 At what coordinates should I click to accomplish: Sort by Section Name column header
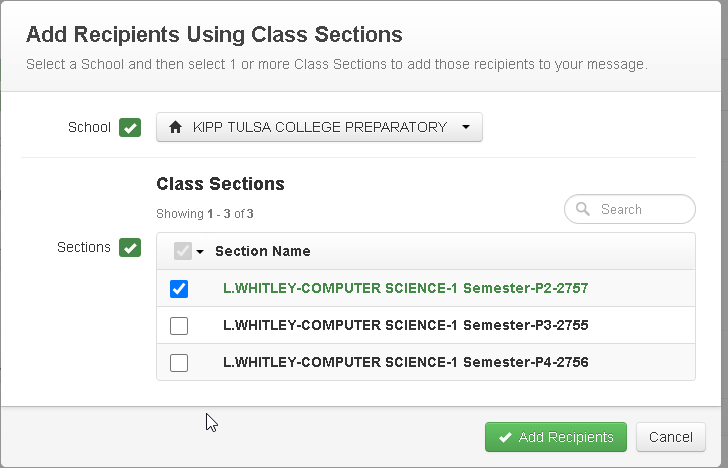(262, 251)
